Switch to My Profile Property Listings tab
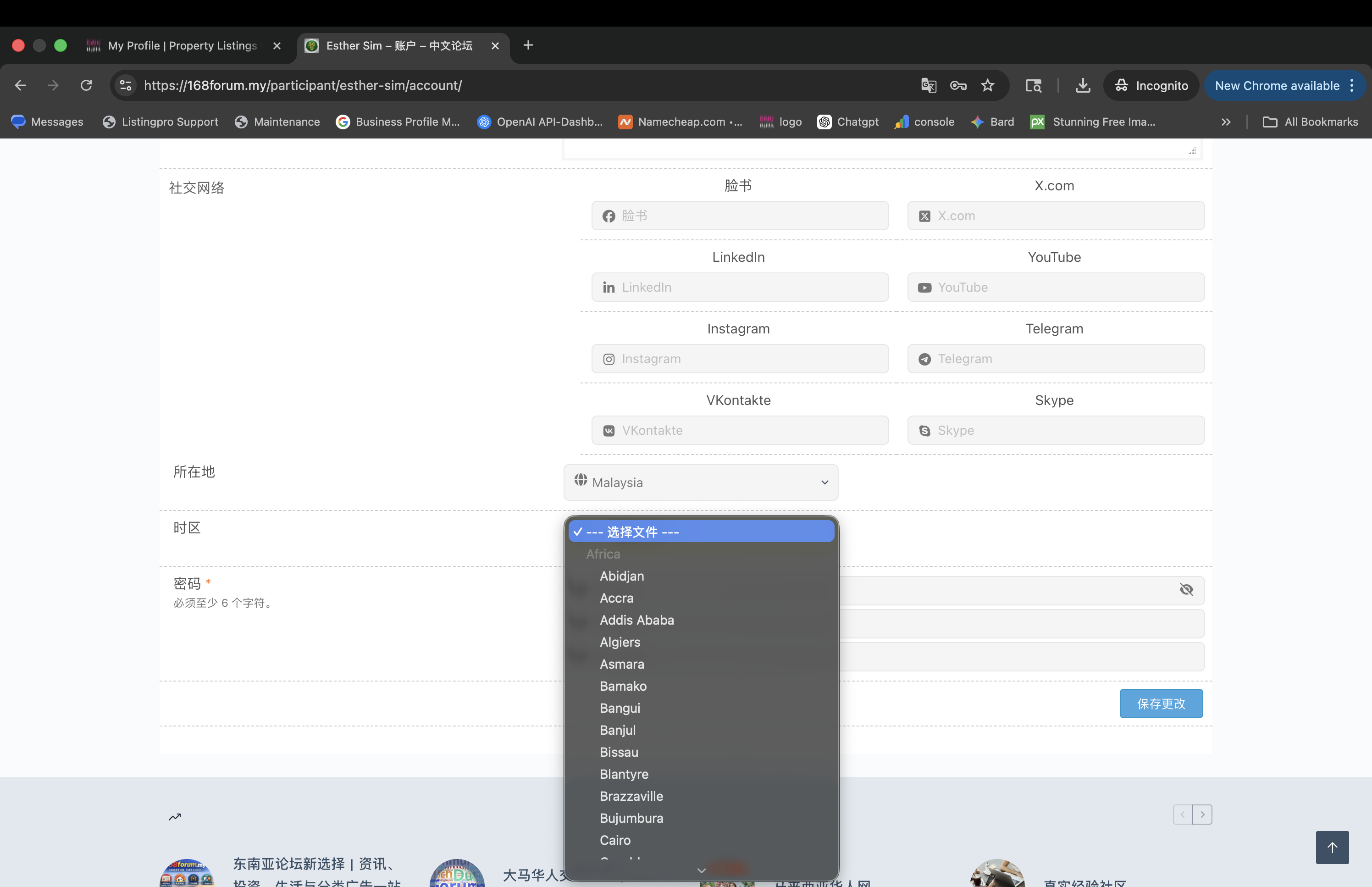The width and height of the screenshot is (1372, 887). 182,45
